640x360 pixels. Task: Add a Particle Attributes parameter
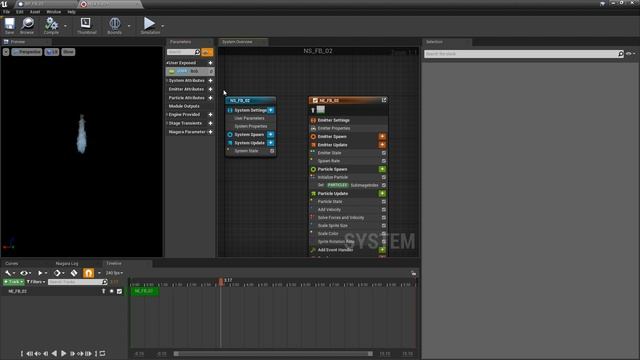coord(211,98)
